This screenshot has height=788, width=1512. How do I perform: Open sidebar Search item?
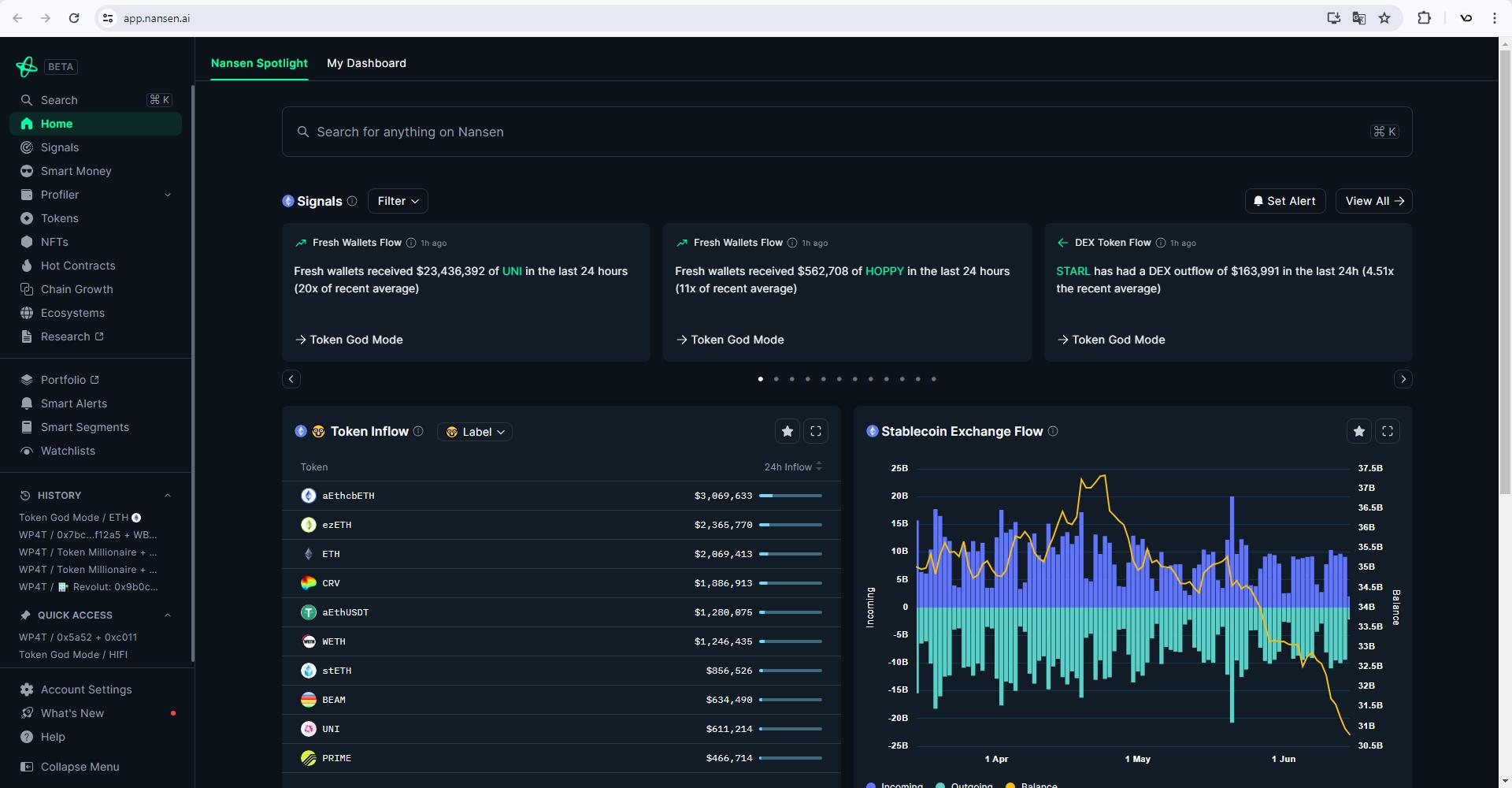click(x=96, y=100)
